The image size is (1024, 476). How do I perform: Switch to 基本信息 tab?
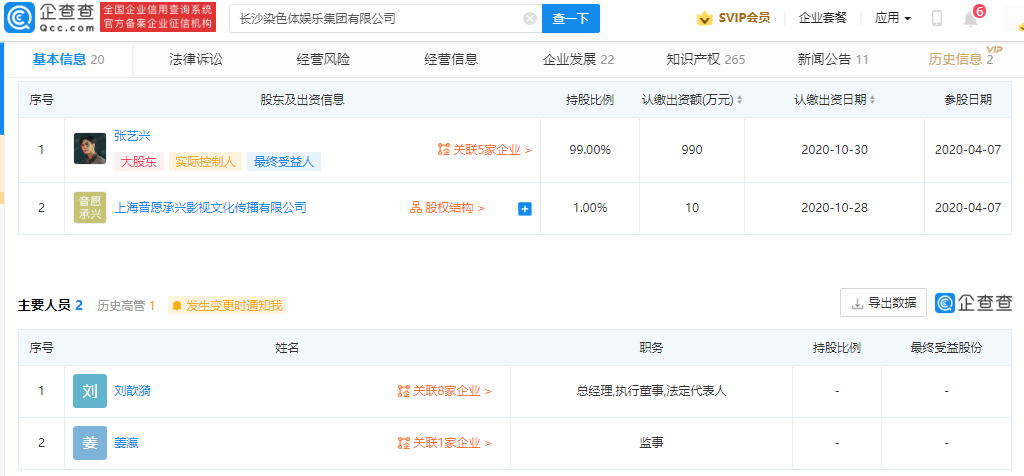coord(69,59)
